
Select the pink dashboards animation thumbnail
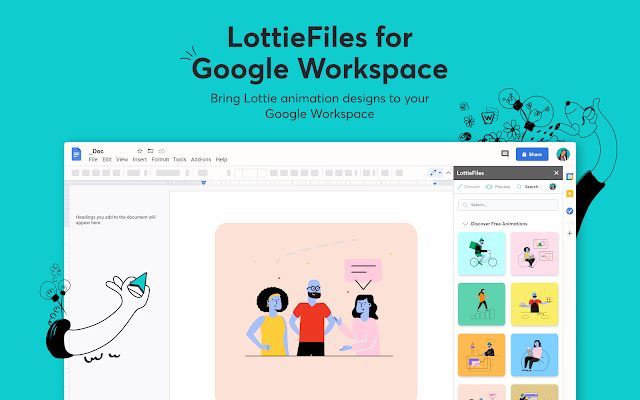(x=534, y=253)
